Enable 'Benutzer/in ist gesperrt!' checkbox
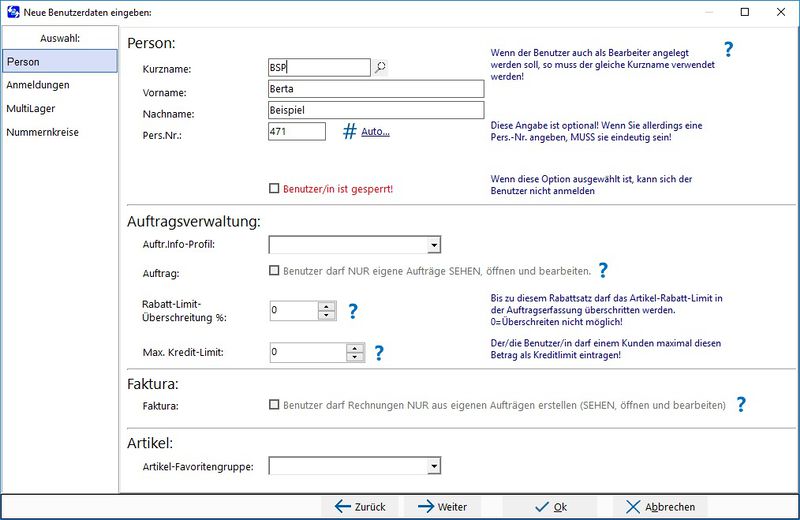The height and width of the screenshot is (520, 800). 275,188
